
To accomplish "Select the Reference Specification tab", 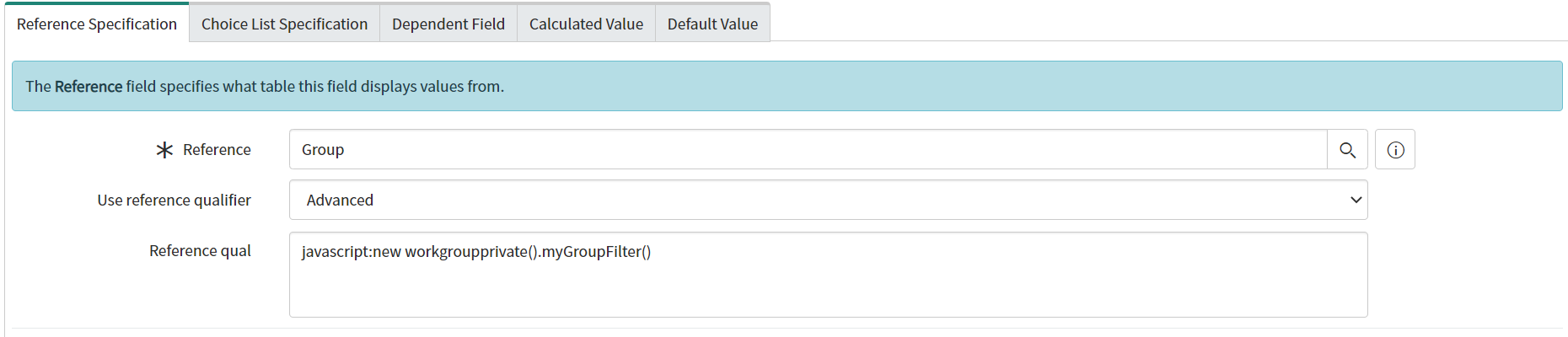I will (x=97, y=24).
